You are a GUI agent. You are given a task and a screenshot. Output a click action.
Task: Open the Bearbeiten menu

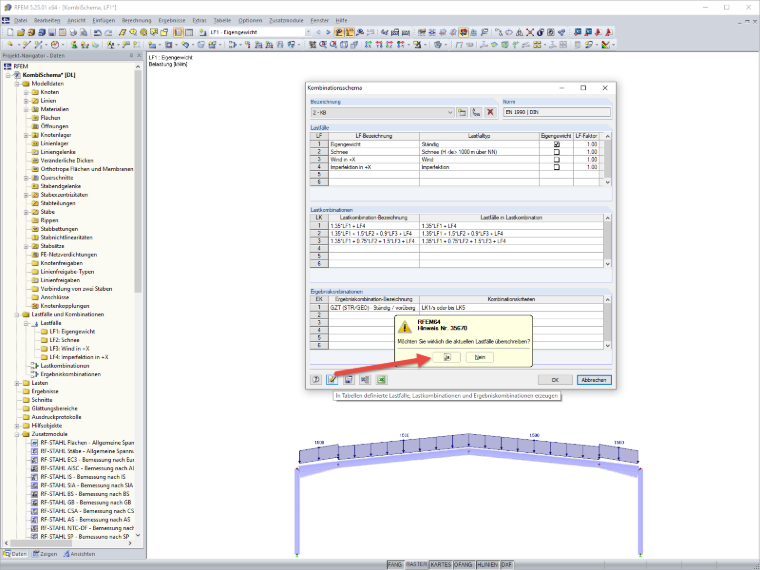(x=47, y=20)
